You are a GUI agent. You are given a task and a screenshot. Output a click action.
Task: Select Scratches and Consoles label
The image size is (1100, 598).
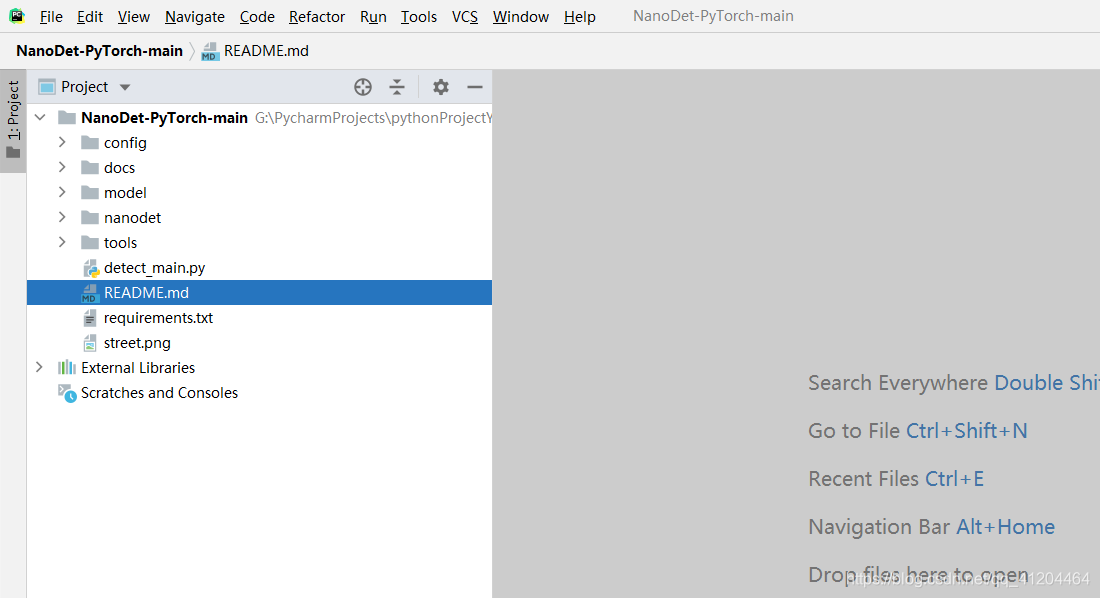point(159,393)
